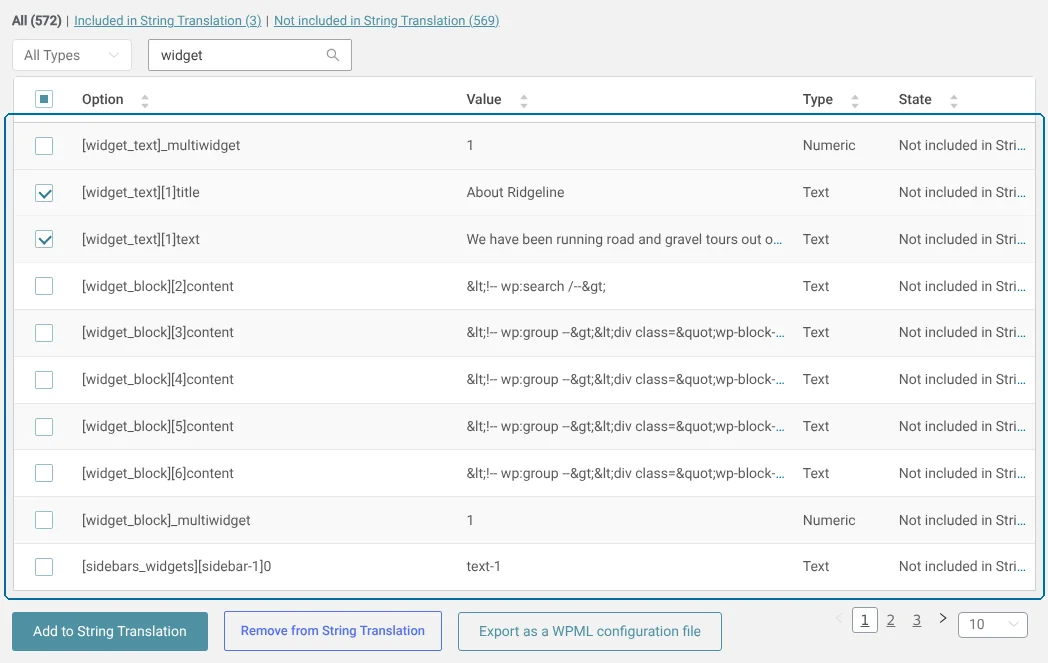Click Add to String Translation button
Image resolution: width=1048 pixels, height=663 pixels.
click(110, 631)
